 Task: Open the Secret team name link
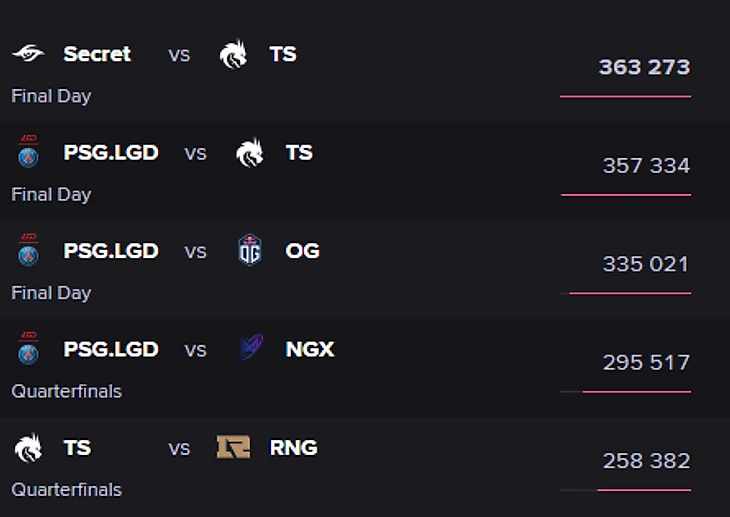coord(97,54)
